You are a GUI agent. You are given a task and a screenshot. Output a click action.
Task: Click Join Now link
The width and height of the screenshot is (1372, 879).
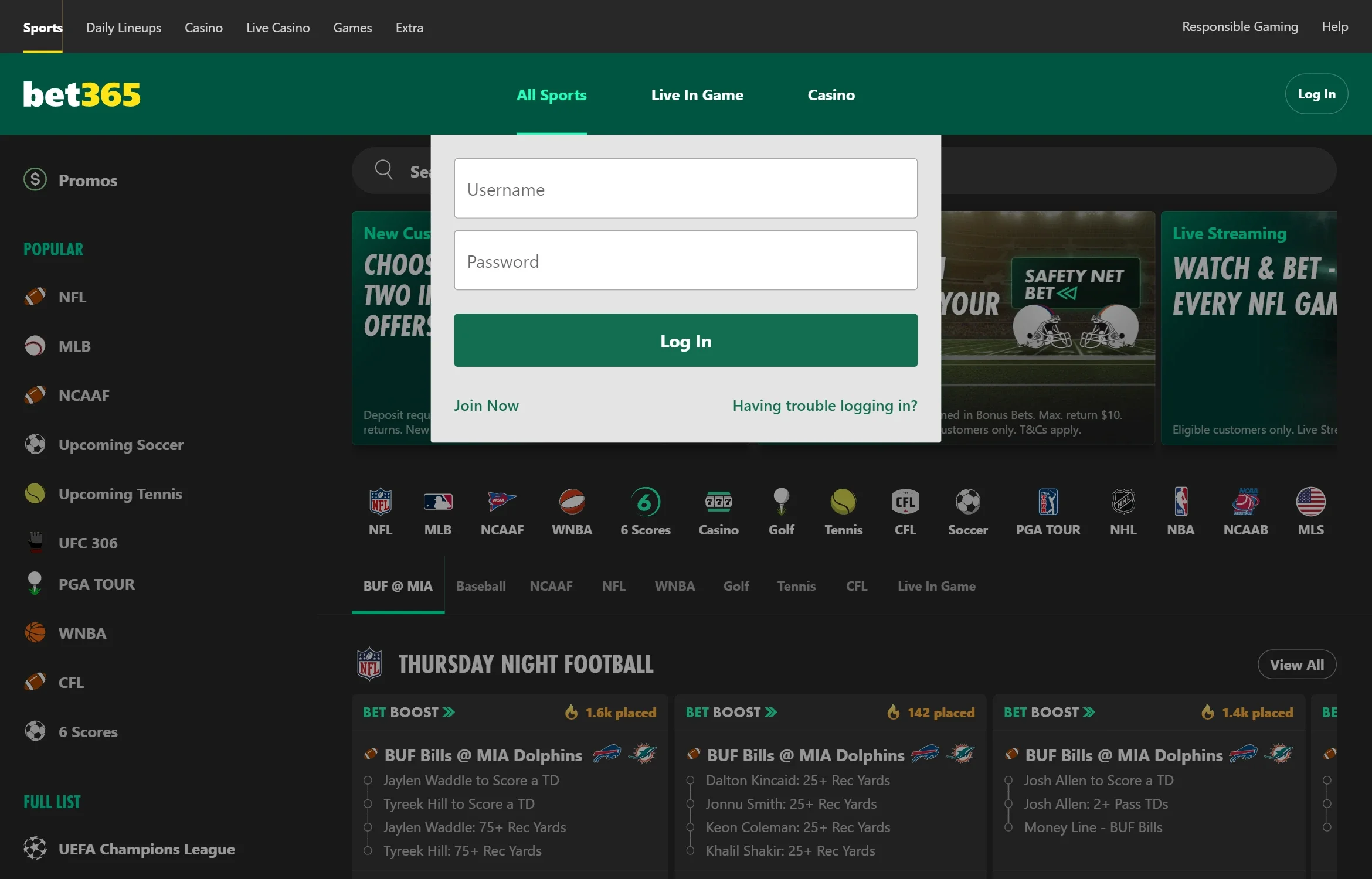click(486, 406)
